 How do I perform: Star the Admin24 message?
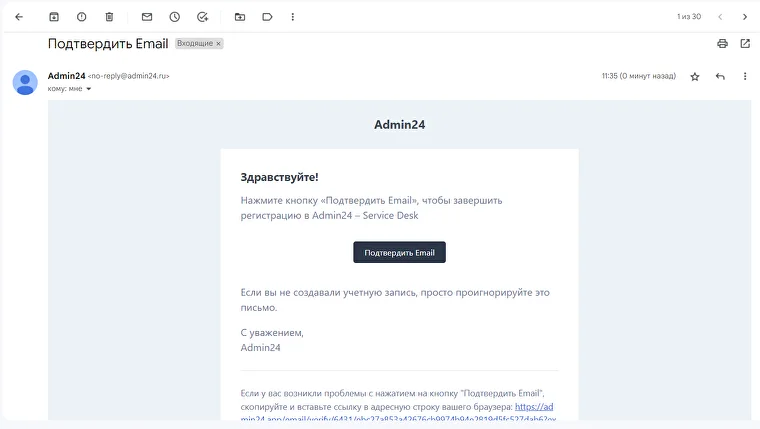point(695,77)
